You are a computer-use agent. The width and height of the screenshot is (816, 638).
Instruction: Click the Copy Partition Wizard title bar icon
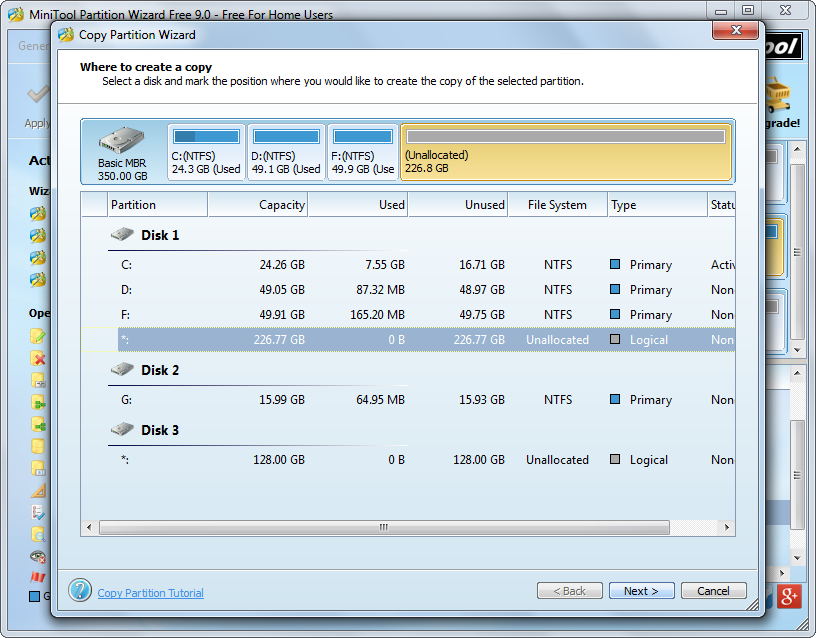(x=66, y=35)
